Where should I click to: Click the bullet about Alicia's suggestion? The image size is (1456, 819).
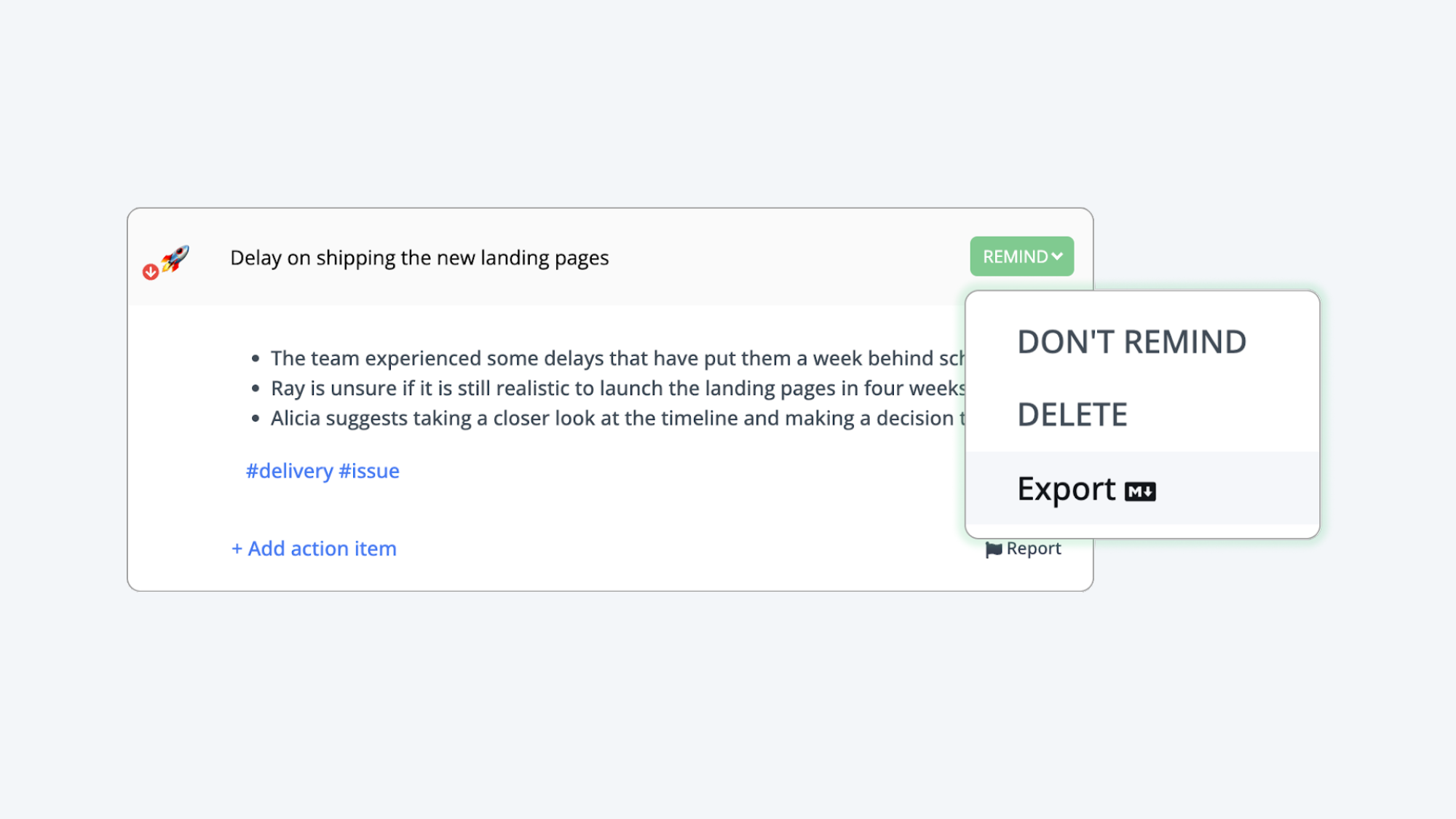pos(617,418)
